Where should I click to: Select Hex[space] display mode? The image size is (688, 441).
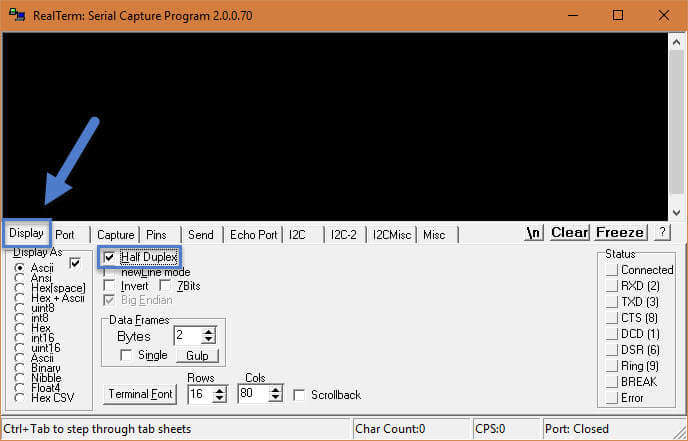[x=19, y=288]
